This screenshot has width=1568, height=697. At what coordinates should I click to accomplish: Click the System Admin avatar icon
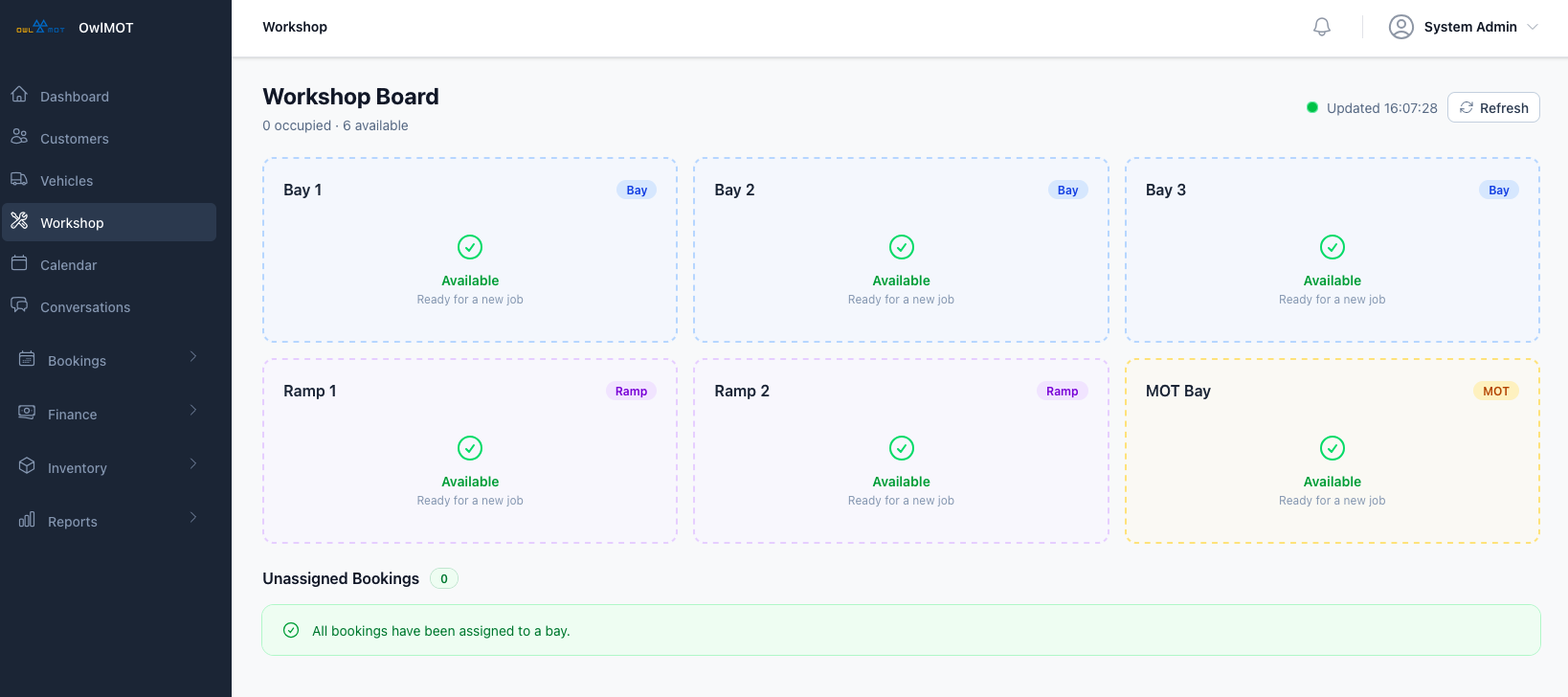[1400, 27]
